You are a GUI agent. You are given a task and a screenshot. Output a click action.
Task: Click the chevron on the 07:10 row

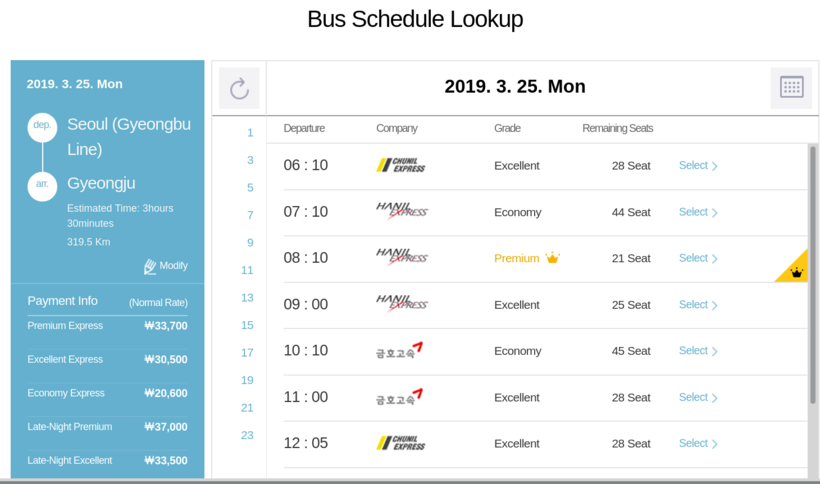coord(715,213)
